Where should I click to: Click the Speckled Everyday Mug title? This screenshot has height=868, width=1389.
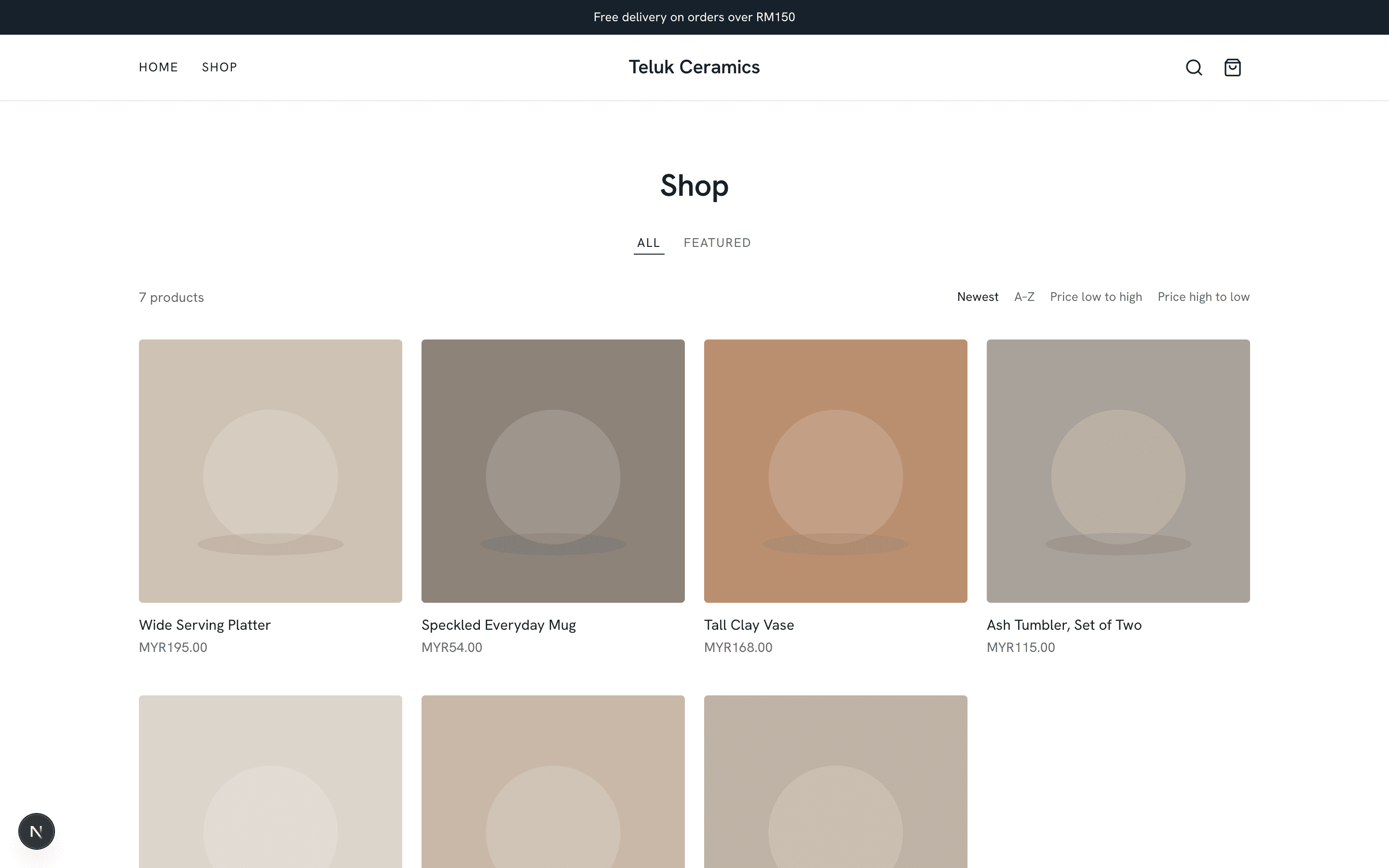pyautogui.click(x=498, y=624)
